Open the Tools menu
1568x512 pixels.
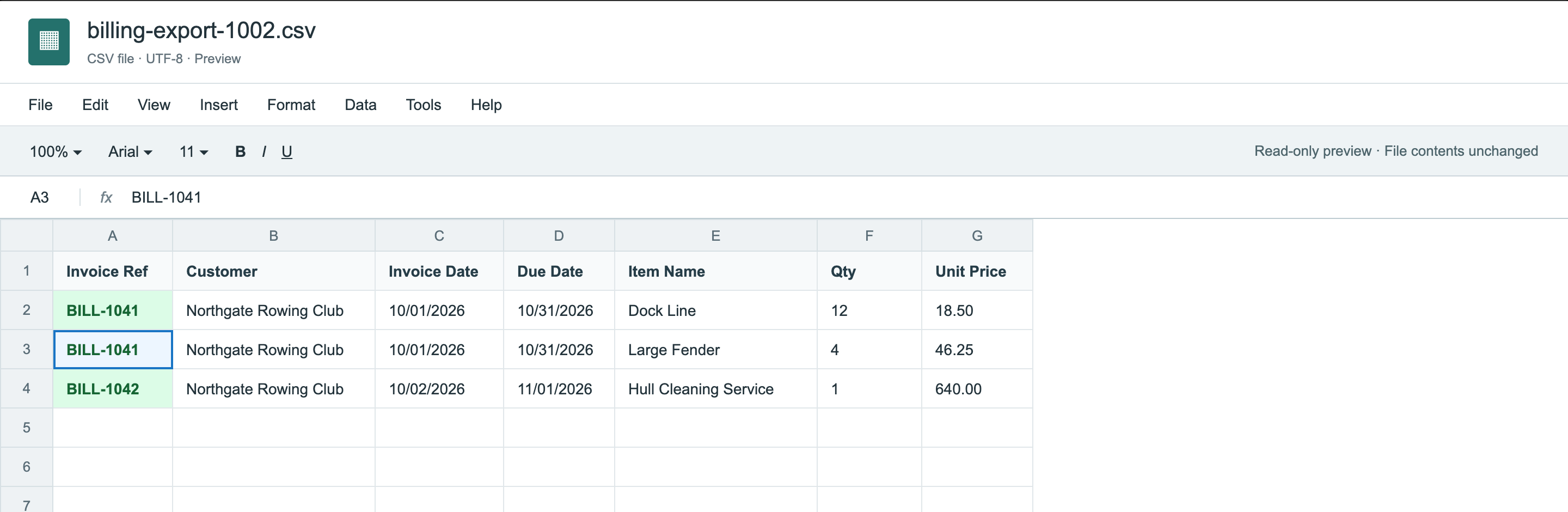coord(423,105)
